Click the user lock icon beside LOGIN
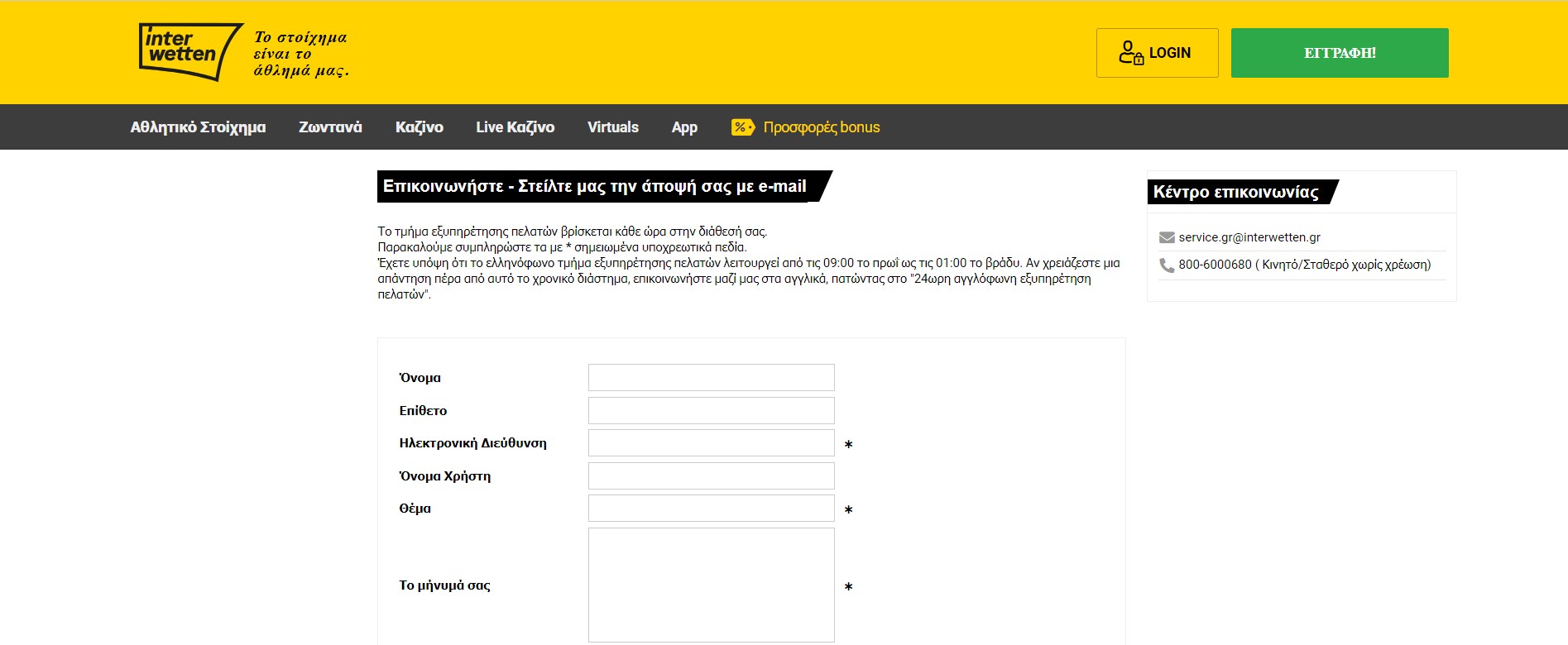 tap(1130, 53)
